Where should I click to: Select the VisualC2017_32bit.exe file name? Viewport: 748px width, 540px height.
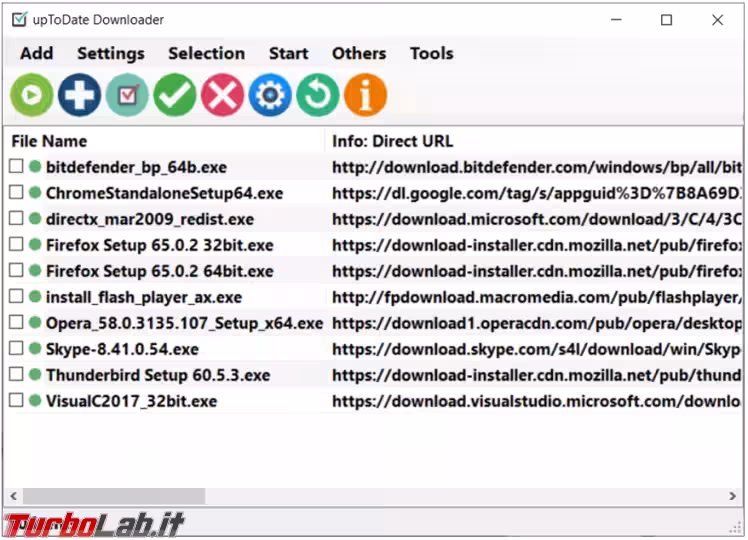coord(131,401)
